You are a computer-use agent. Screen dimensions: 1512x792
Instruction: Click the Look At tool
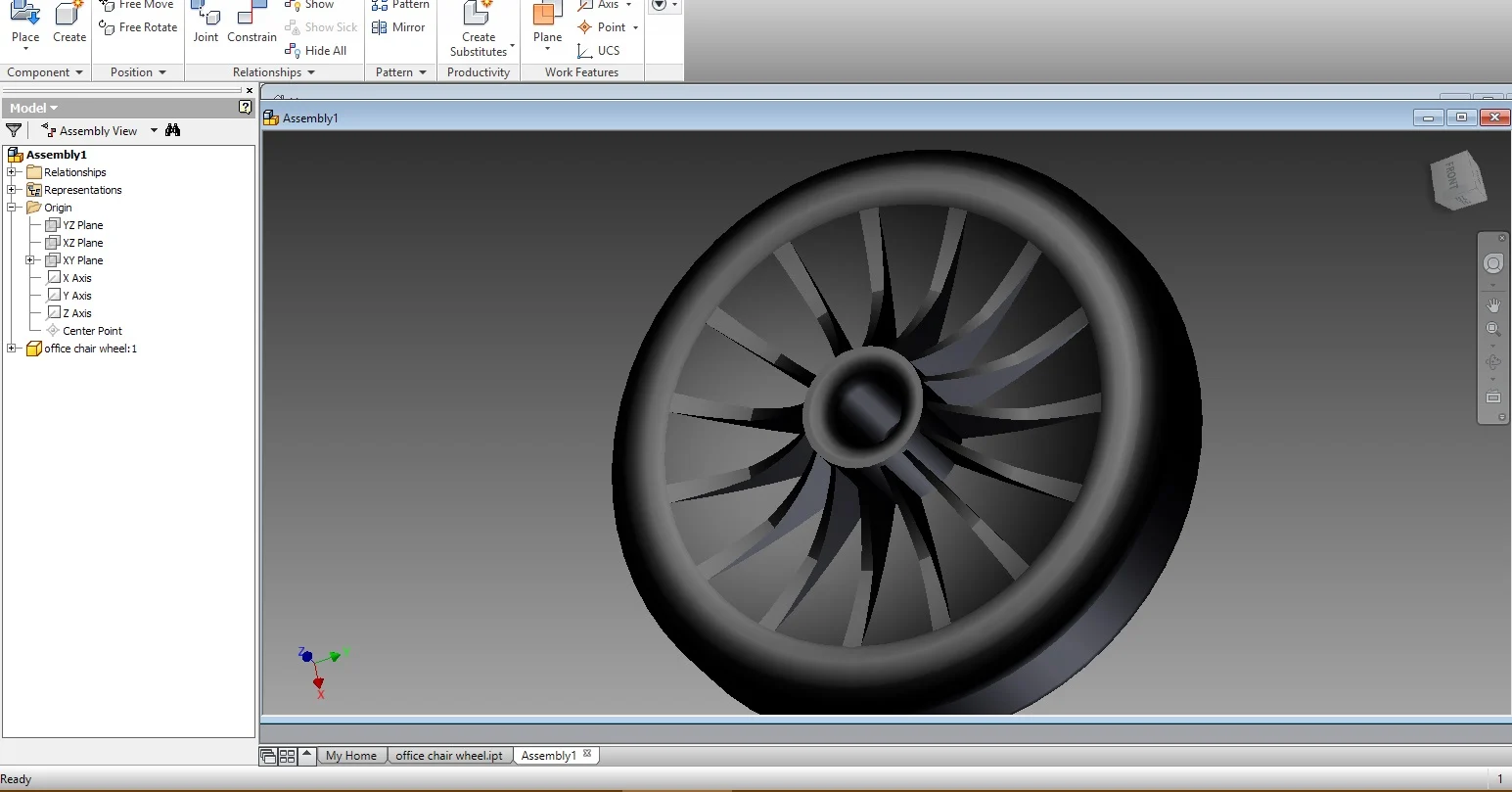coord(1492,397)
